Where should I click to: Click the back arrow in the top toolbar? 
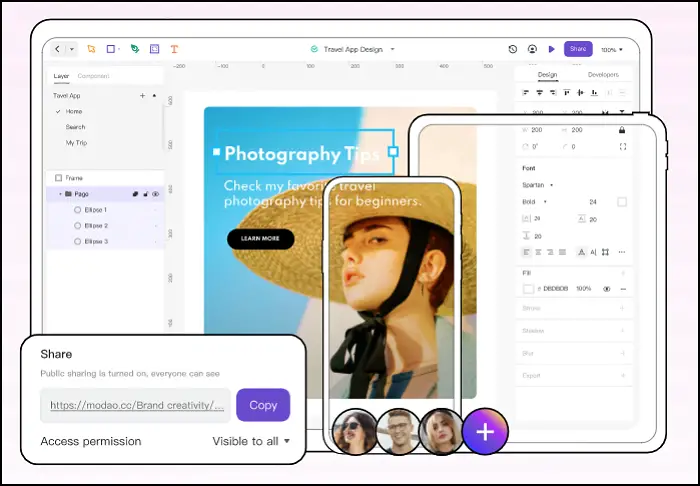coord(58,49)
